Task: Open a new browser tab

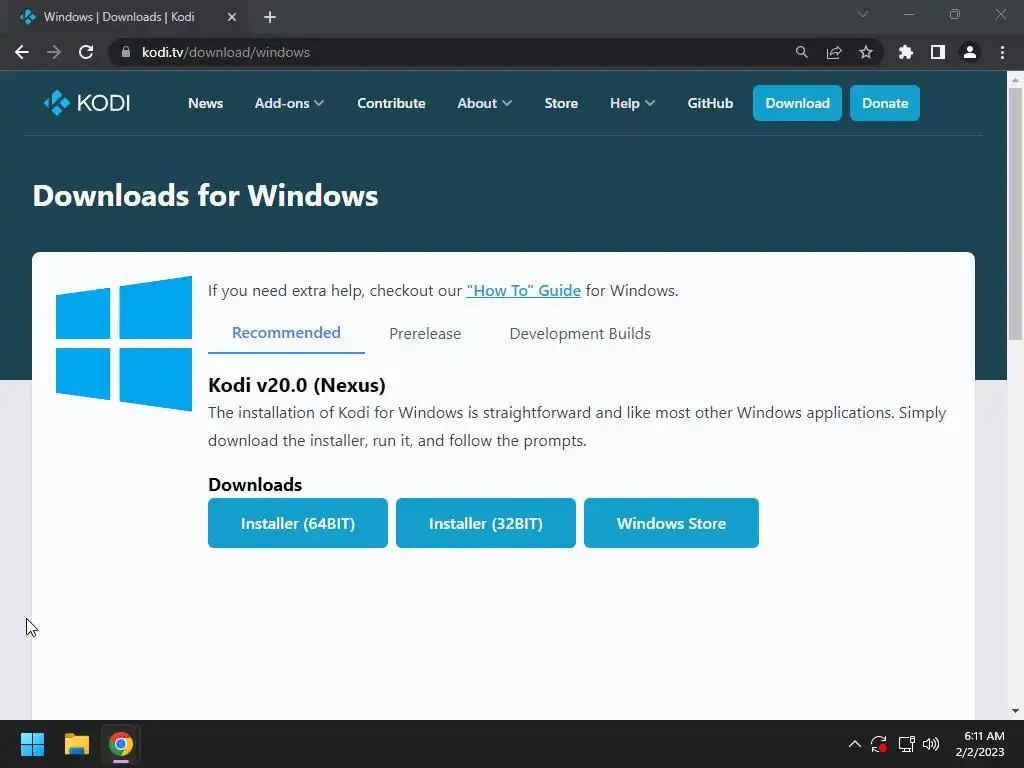Action: [x=270, y=17]
